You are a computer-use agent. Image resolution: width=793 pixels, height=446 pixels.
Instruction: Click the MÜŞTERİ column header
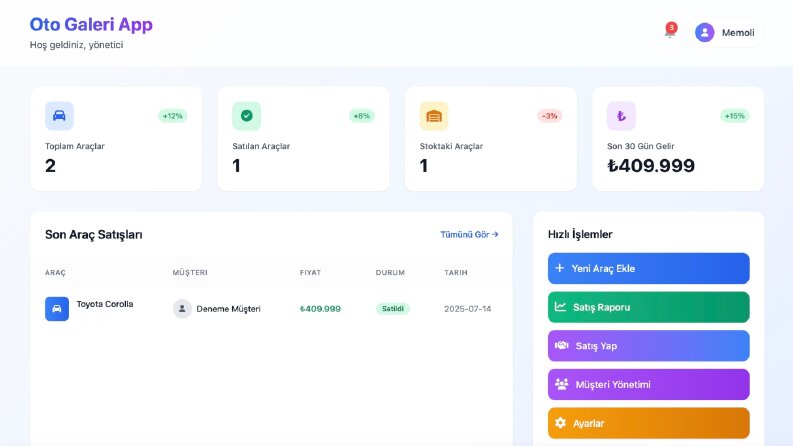(x=190, y=273)
